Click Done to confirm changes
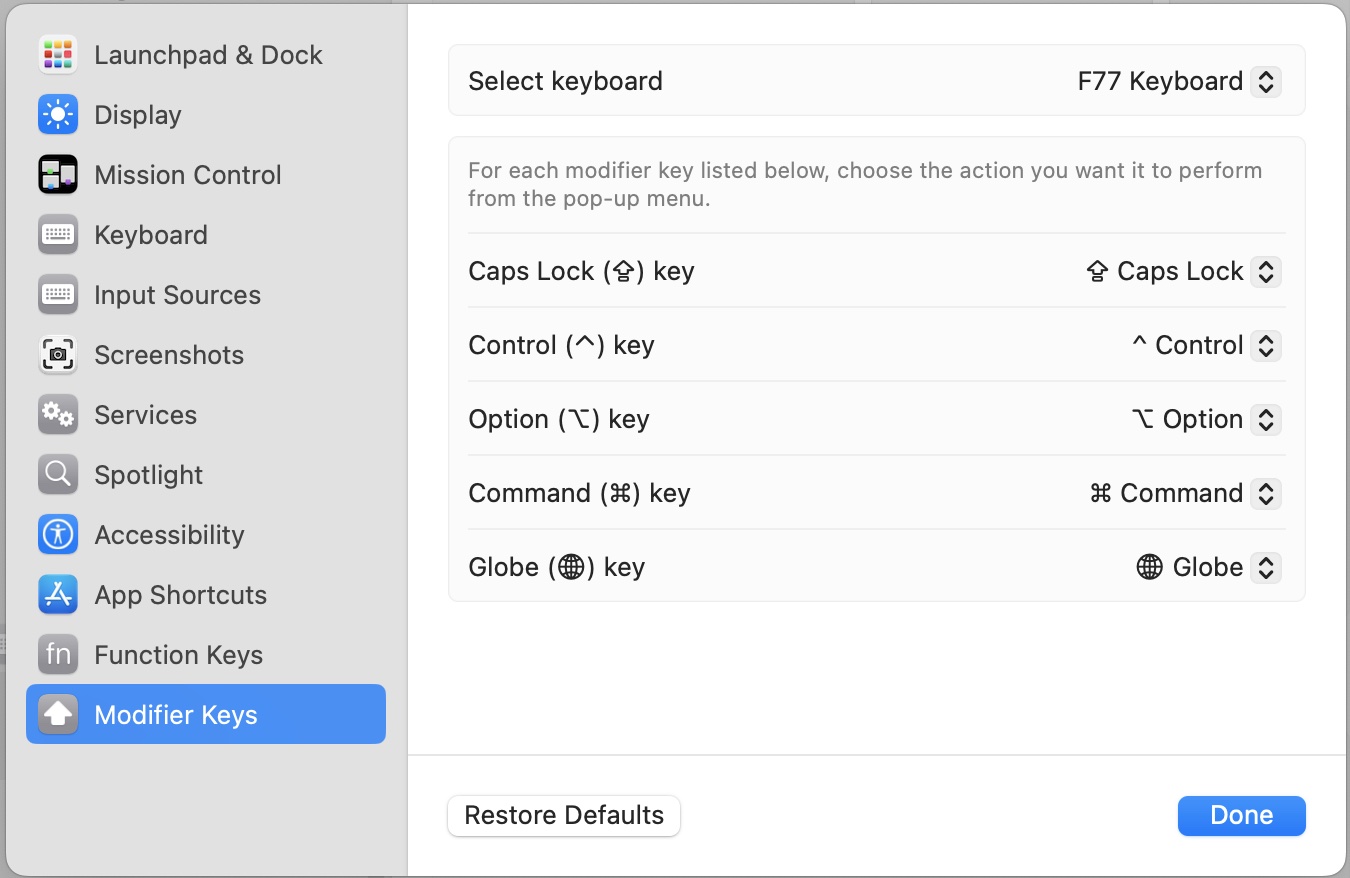Screen dimensions: 1350x878 pyautogui.click(x=1241, y=815)
